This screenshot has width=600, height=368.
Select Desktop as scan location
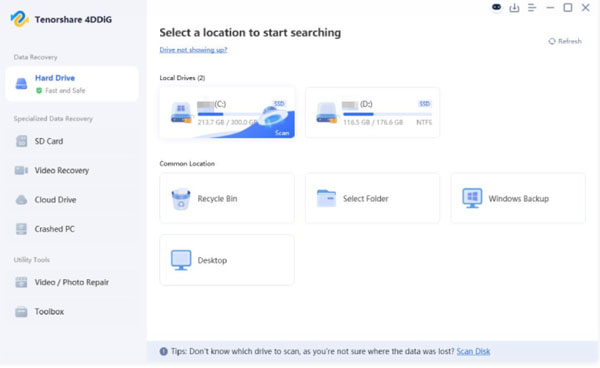pyautogui.click(x=227, y=260)
